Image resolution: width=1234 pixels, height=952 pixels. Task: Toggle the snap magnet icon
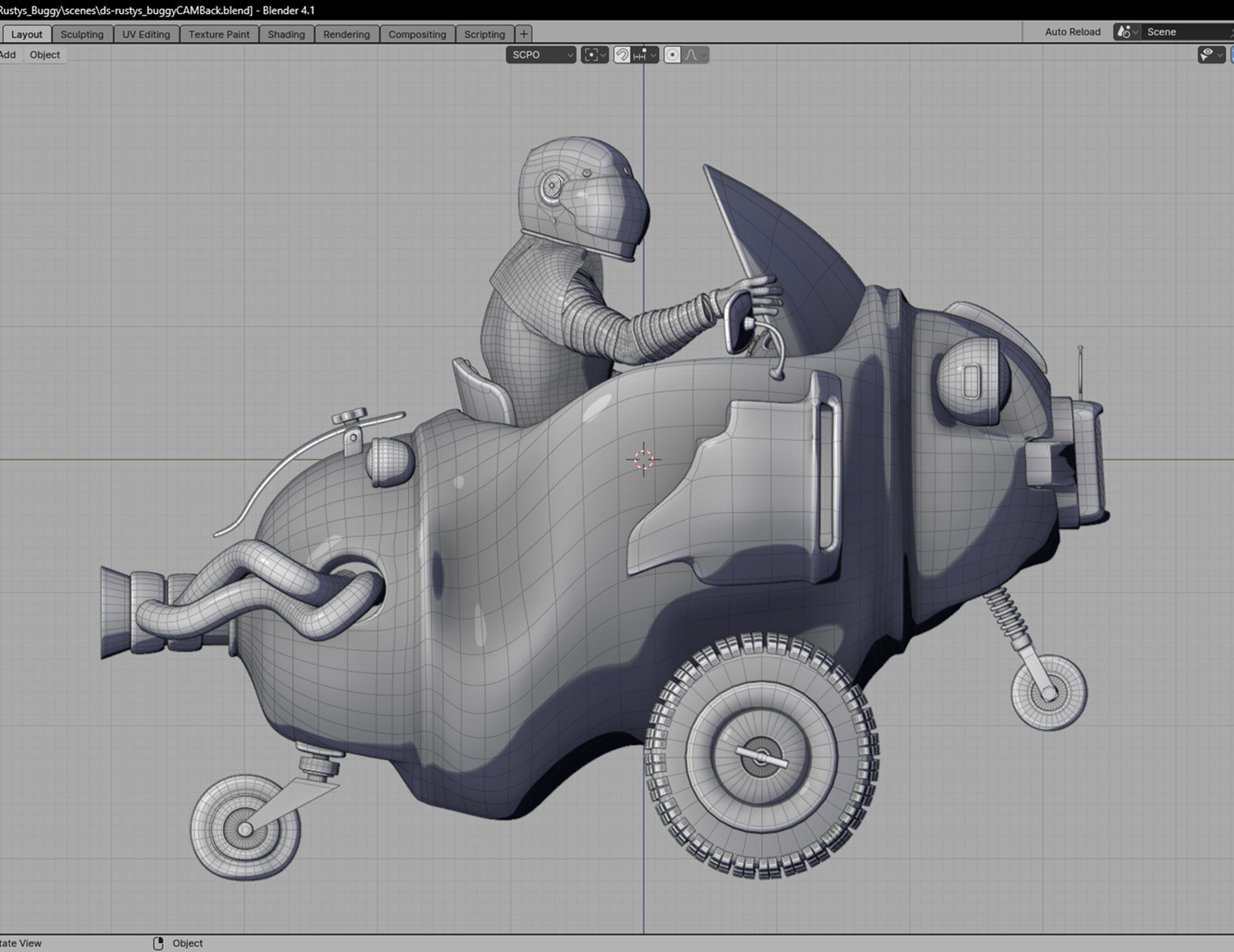(x=623, y=55)
